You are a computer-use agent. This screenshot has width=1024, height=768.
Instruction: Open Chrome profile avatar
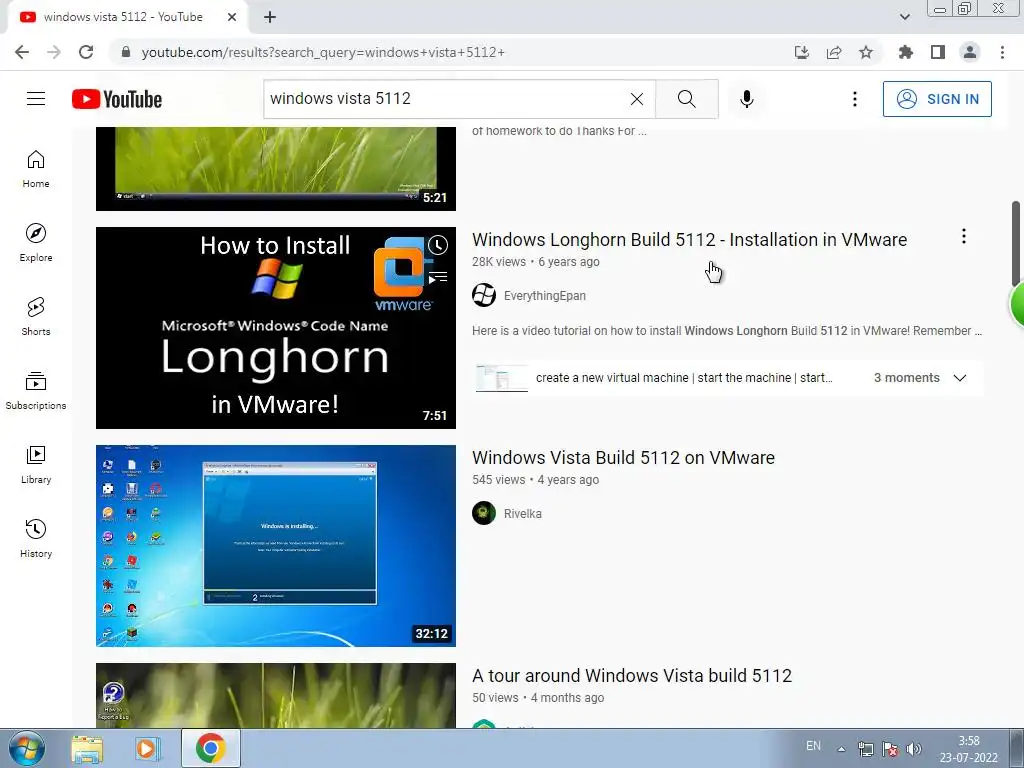[970, 52]
